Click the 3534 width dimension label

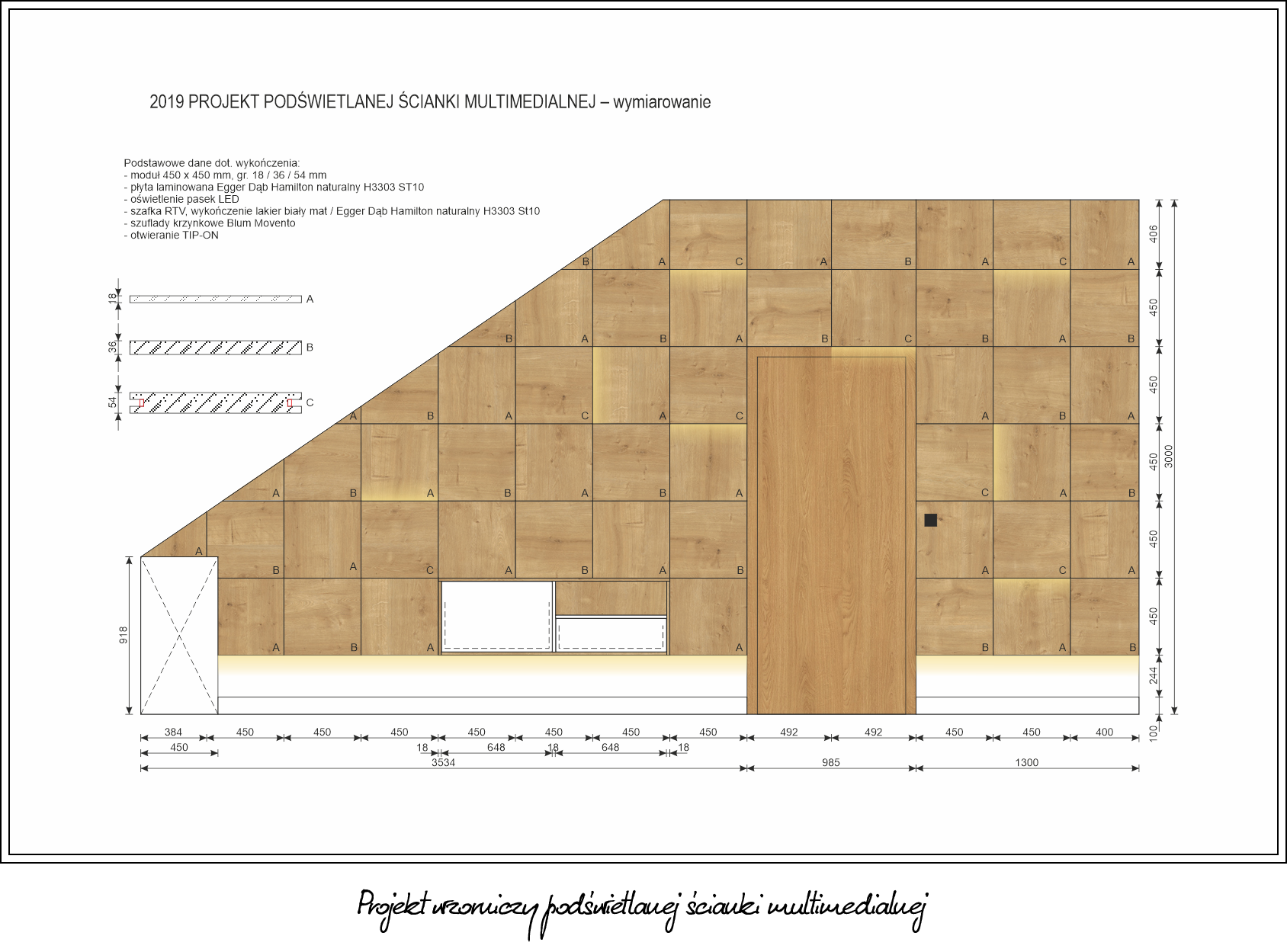coord(443,762)
